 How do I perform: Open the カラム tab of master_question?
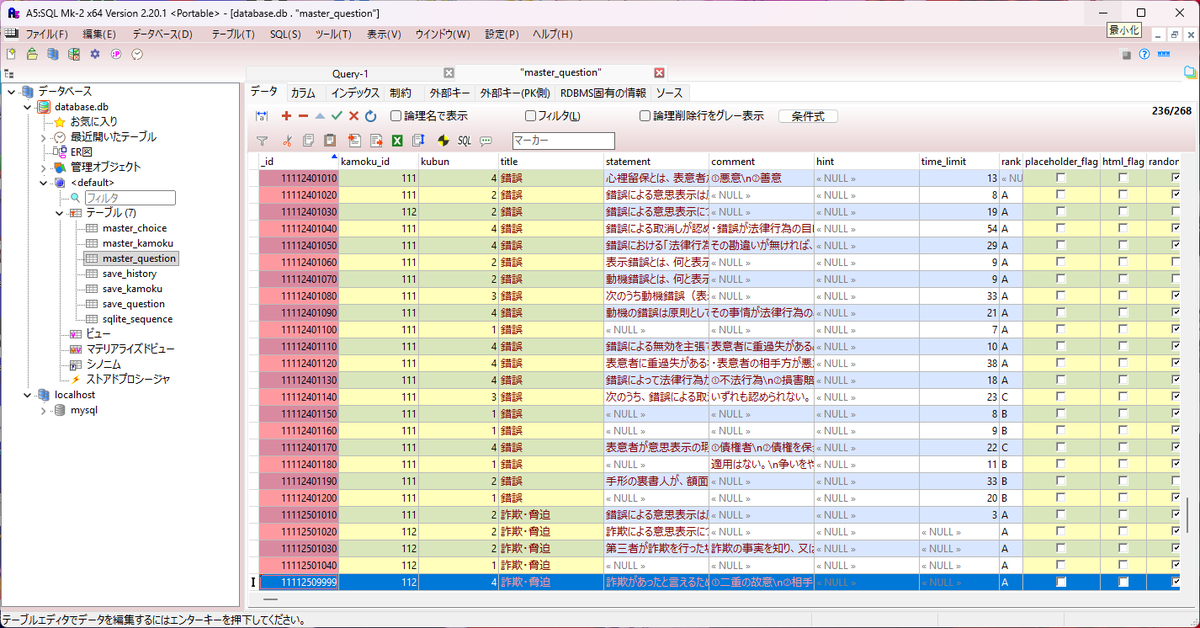[x=304, y=92]
